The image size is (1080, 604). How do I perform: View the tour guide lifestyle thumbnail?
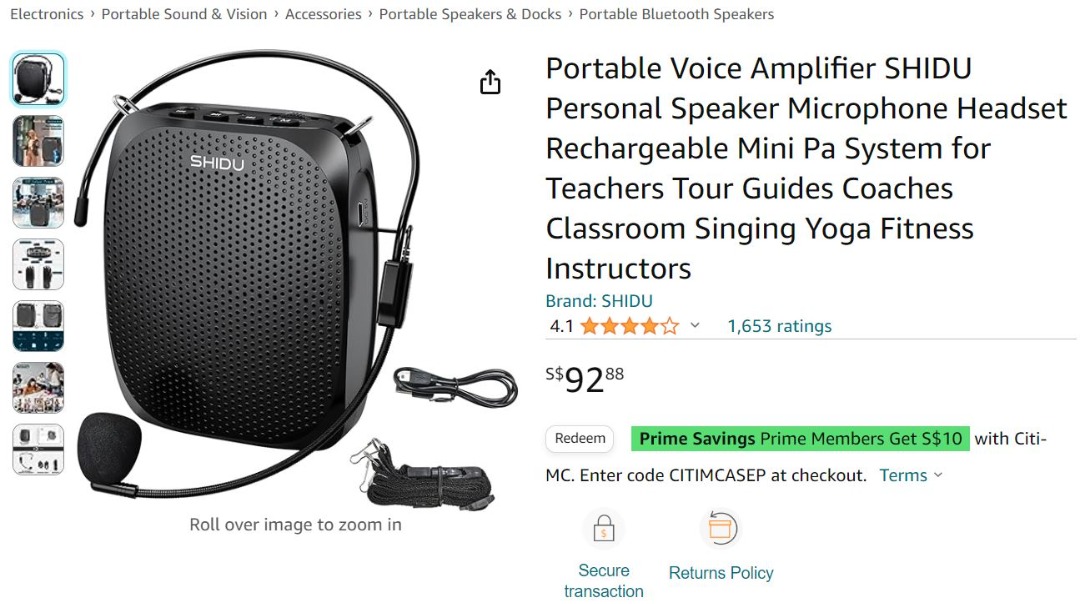tap(38, 140)
